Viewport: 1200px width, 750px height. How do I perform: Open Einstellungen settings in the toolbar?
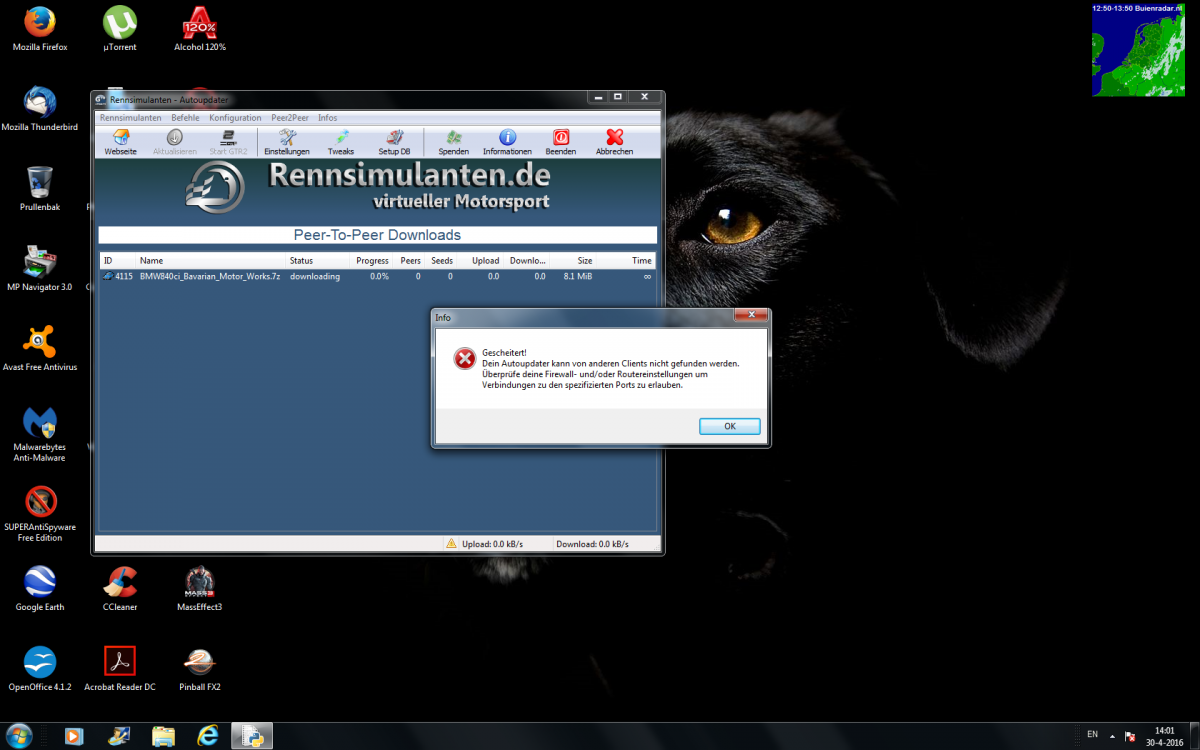tap(287, 142)
